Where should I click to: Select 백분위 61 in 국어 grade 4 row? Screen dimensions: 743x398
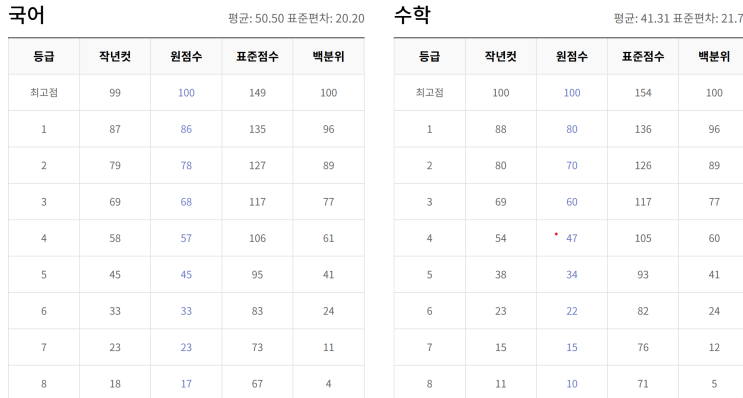tap(328, 238)
